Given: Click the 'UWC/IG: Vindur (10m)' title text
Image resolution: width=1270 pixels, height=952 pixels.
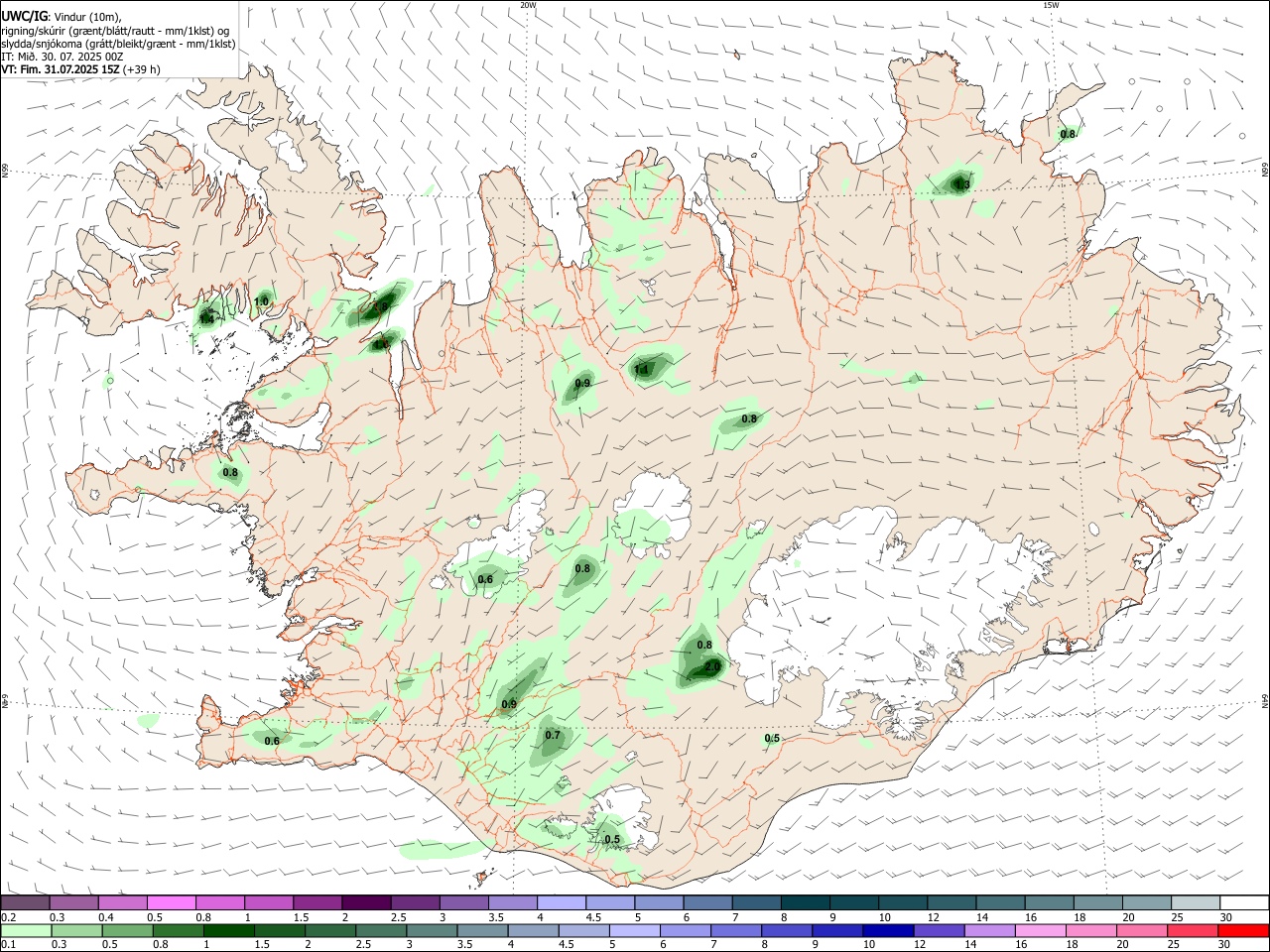Looking at the screenshot, I should 62,17.
